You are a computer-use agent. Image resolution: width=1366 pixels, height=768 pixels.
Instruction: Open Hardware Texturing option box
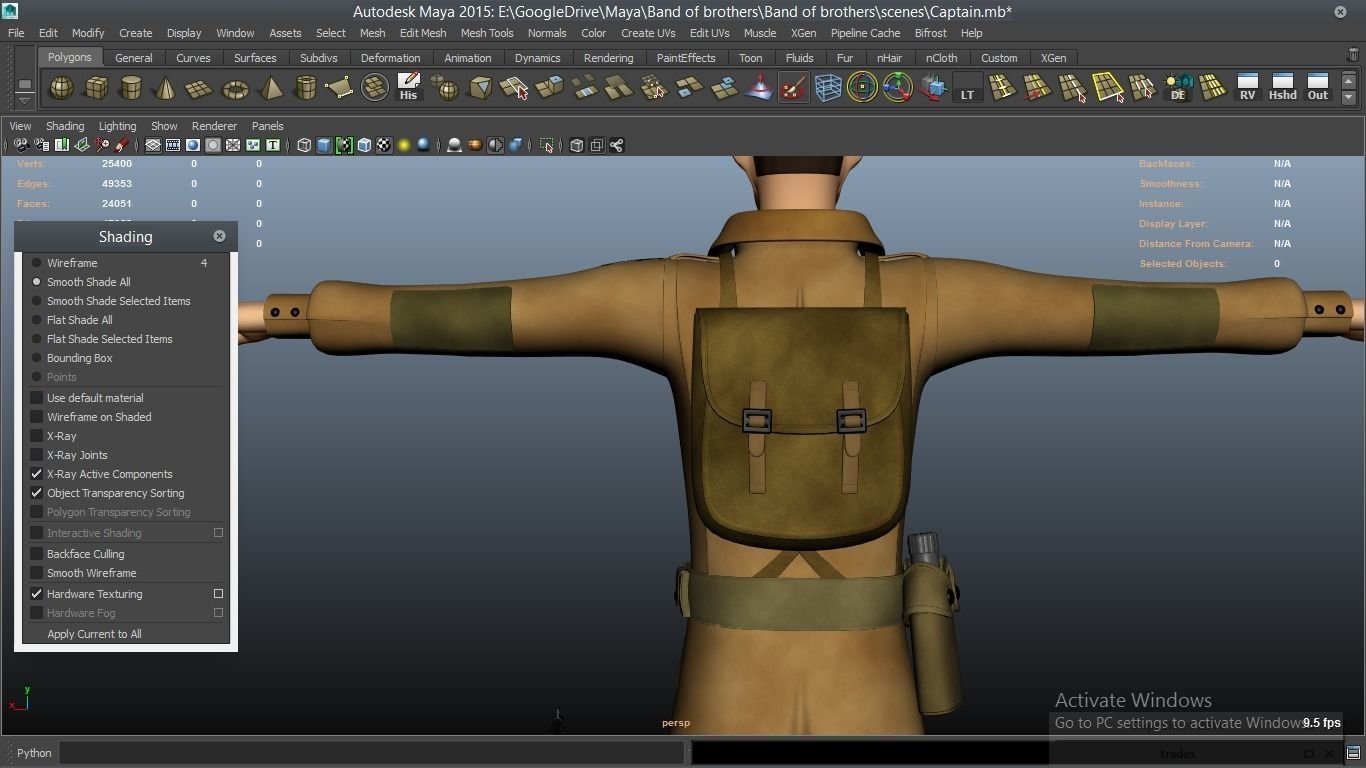[x=218, y=594]
